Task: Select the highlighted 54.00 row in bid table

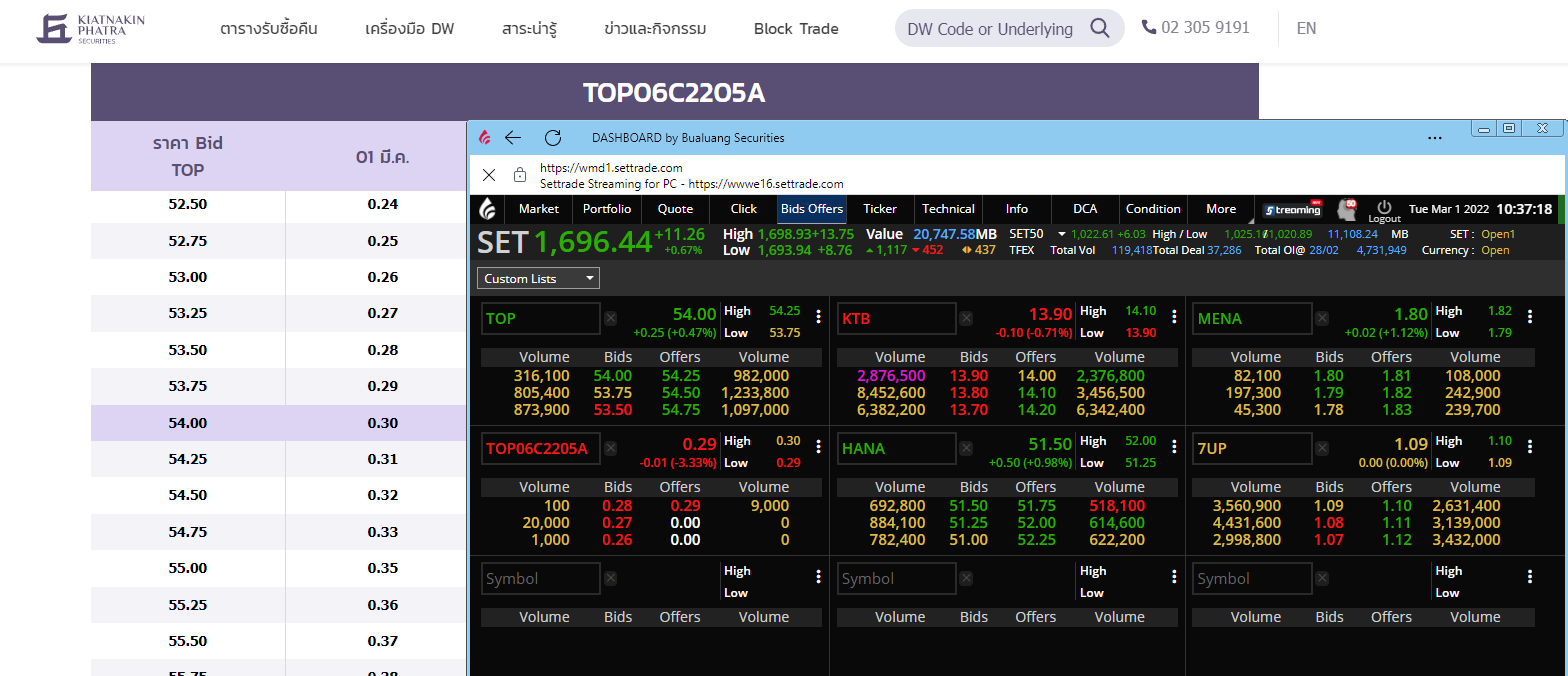Action: tap(279, 423)
